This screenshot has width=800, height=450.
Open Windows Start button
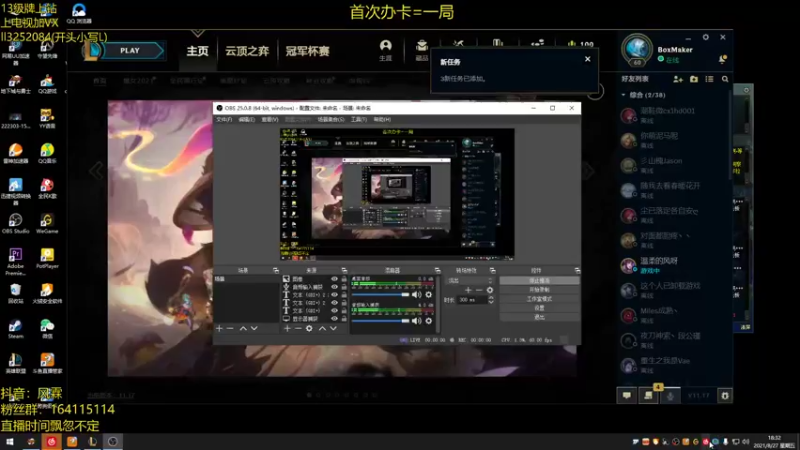tap(10, 441)
